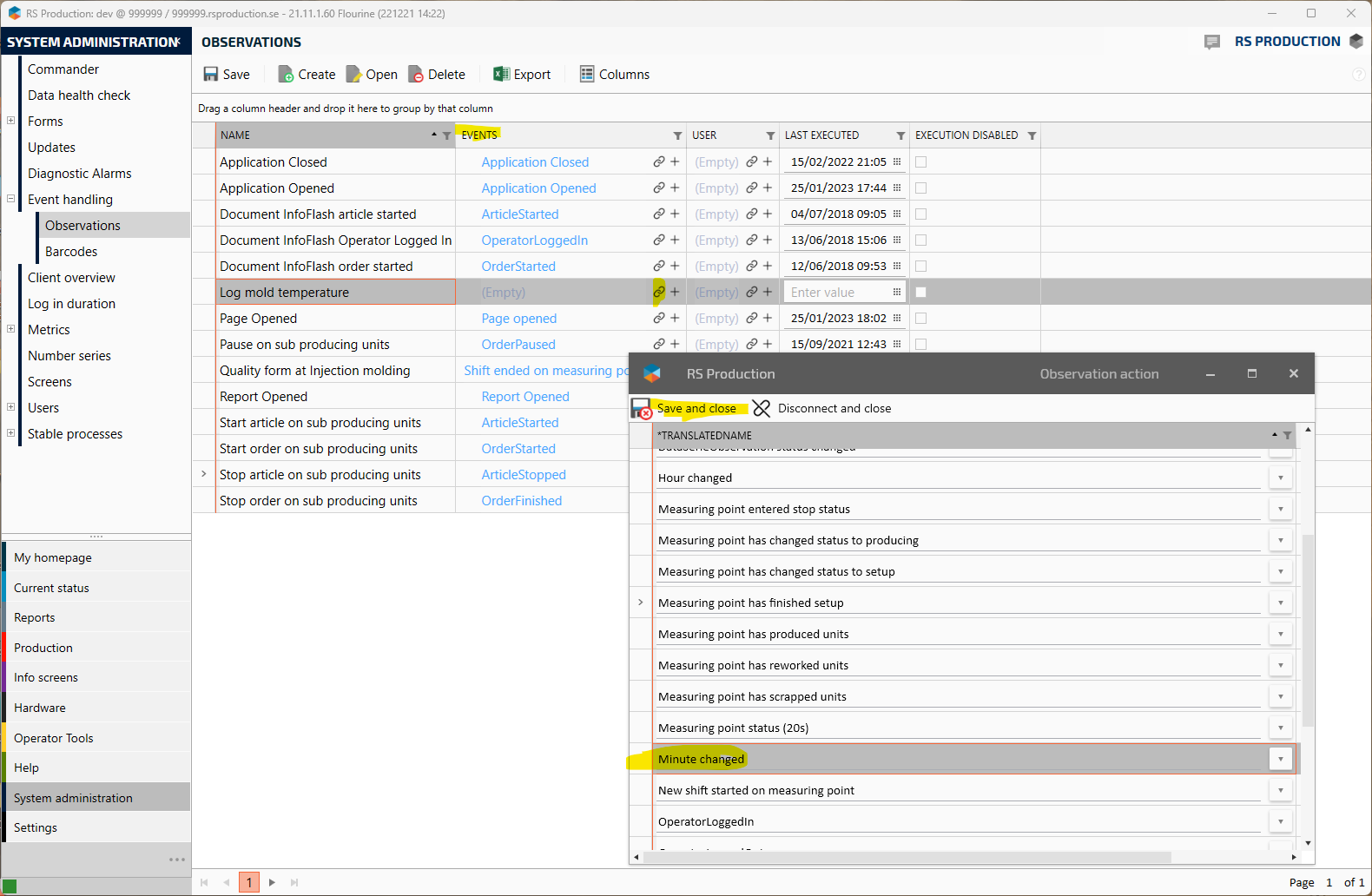Check Execution Disabled for Page Opened row
Viewport: 1372px width, 896px height.
coord(921,319)
